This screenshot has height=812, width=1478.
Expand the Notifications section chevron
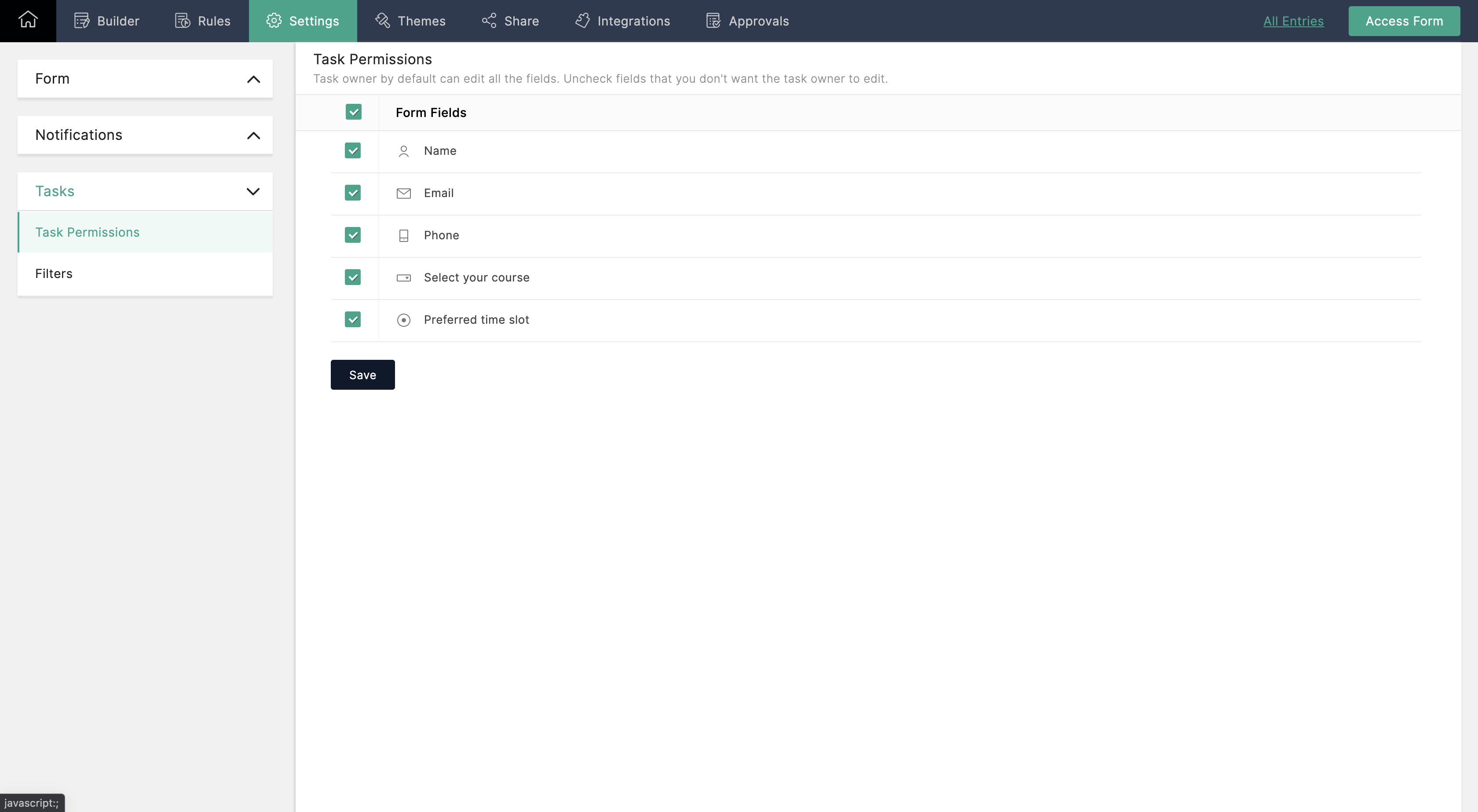pyautogui.click(x=253, y=135)
